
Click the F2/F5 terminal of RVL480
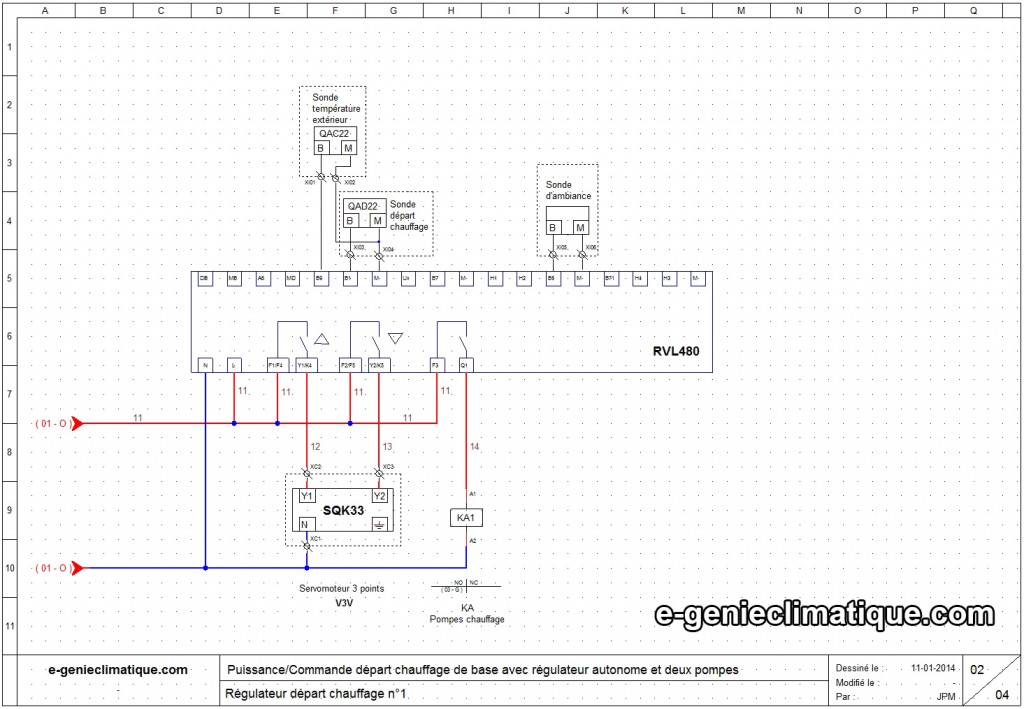[349, 366]
